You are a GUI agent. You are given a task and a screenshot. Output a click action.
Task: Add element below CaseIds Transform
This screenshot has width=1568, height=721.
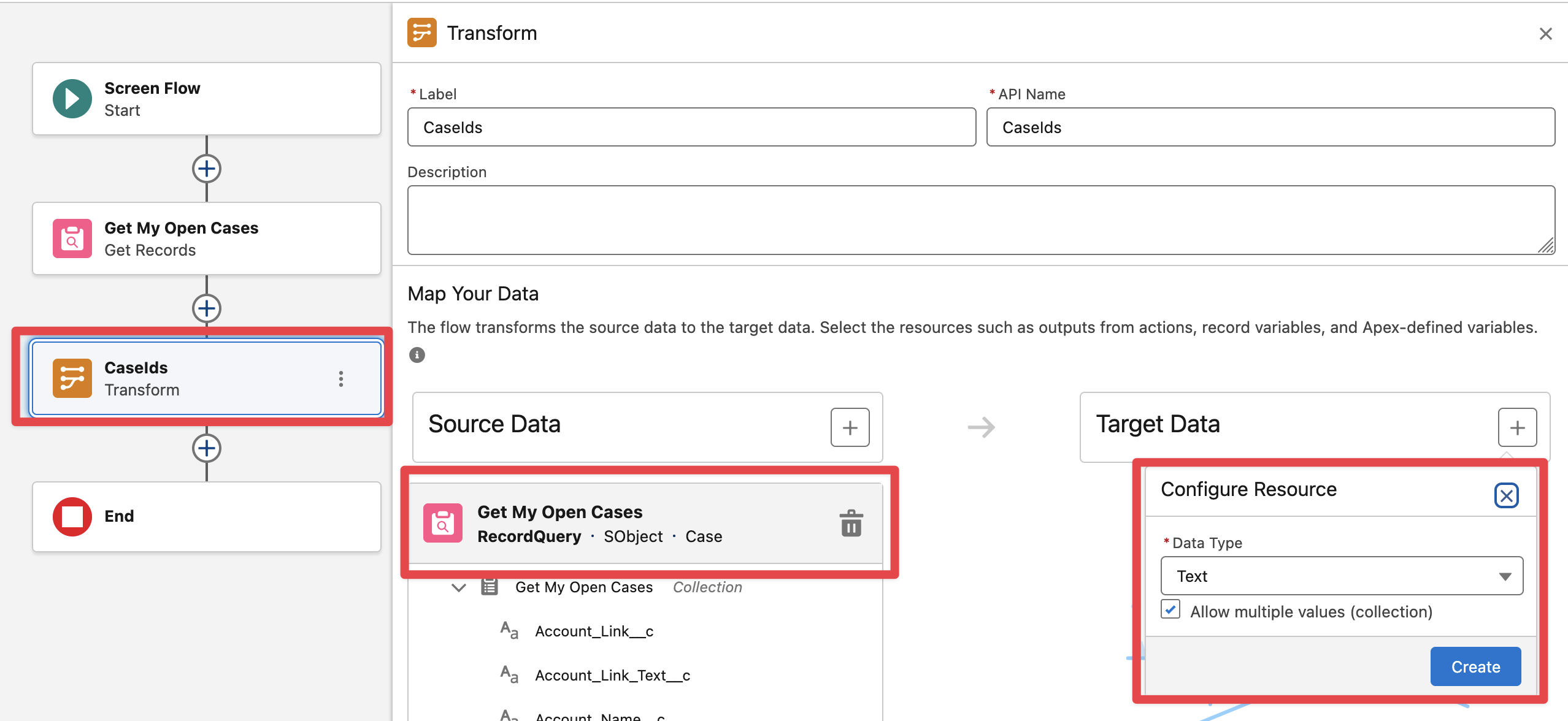[x=207, y=448]
